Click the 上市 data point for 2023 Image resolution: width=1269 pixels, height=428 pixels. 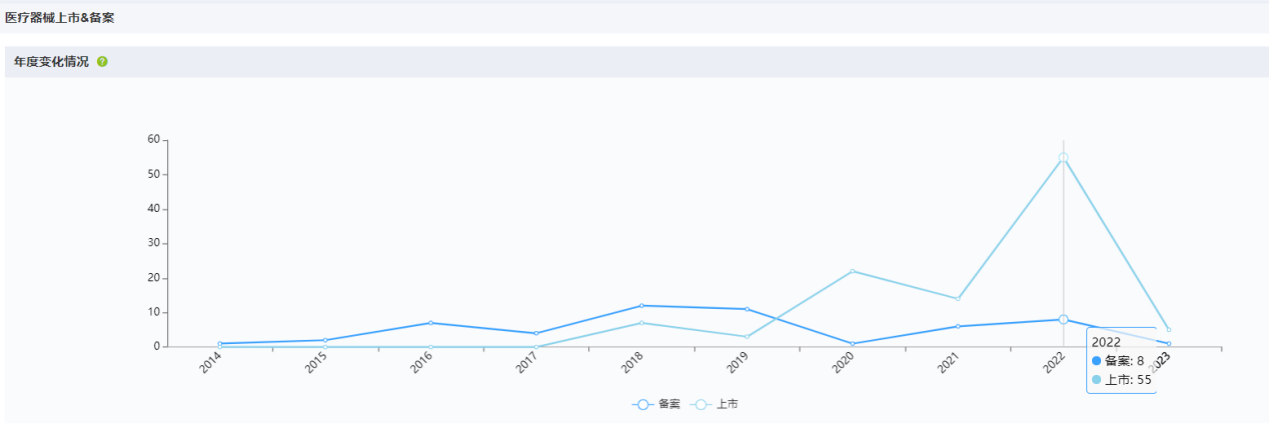click(x=1168, y=330)
